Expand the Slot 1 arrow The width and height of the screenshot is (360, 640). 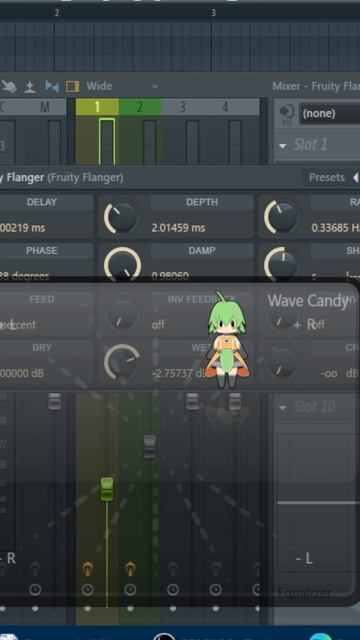282,145
